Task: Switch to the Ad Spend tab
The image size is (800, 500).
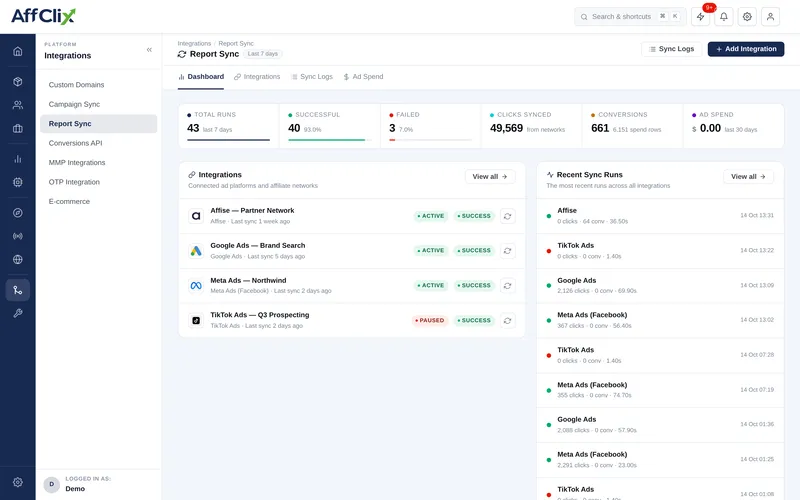Action: [x=363, y=77]
